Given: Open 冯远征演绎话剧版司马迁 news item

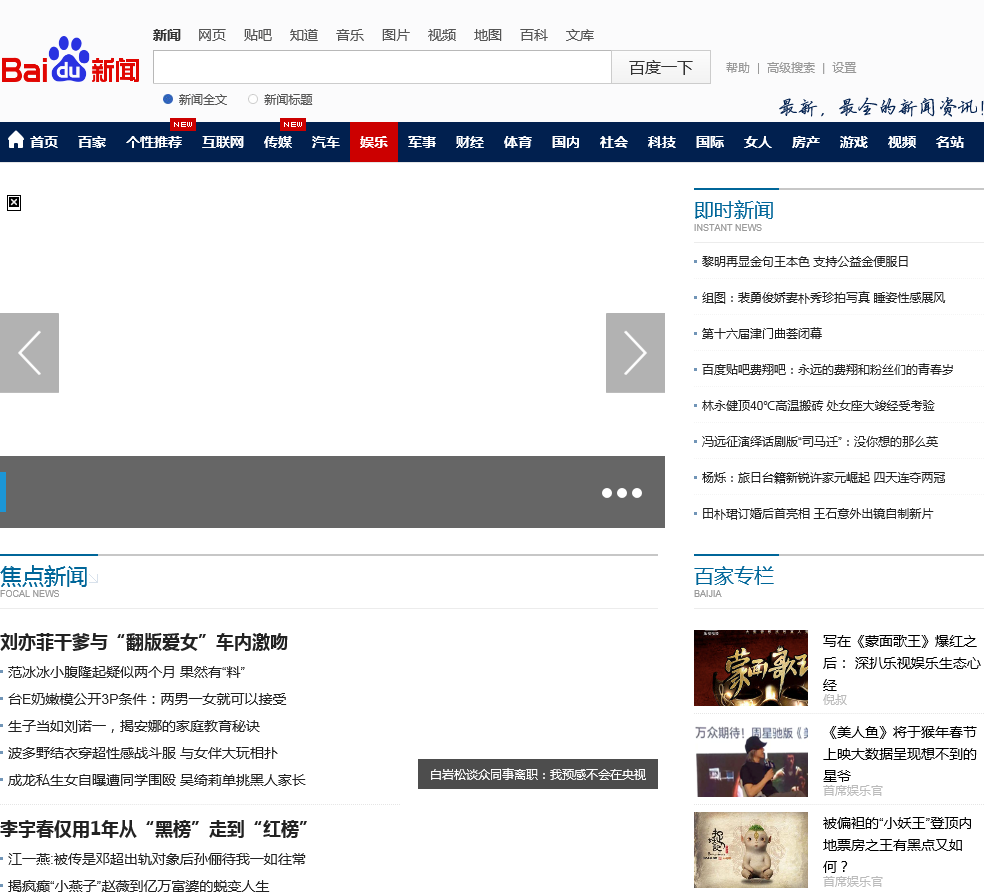Looking at the screenshot, I should click(820, 442).
